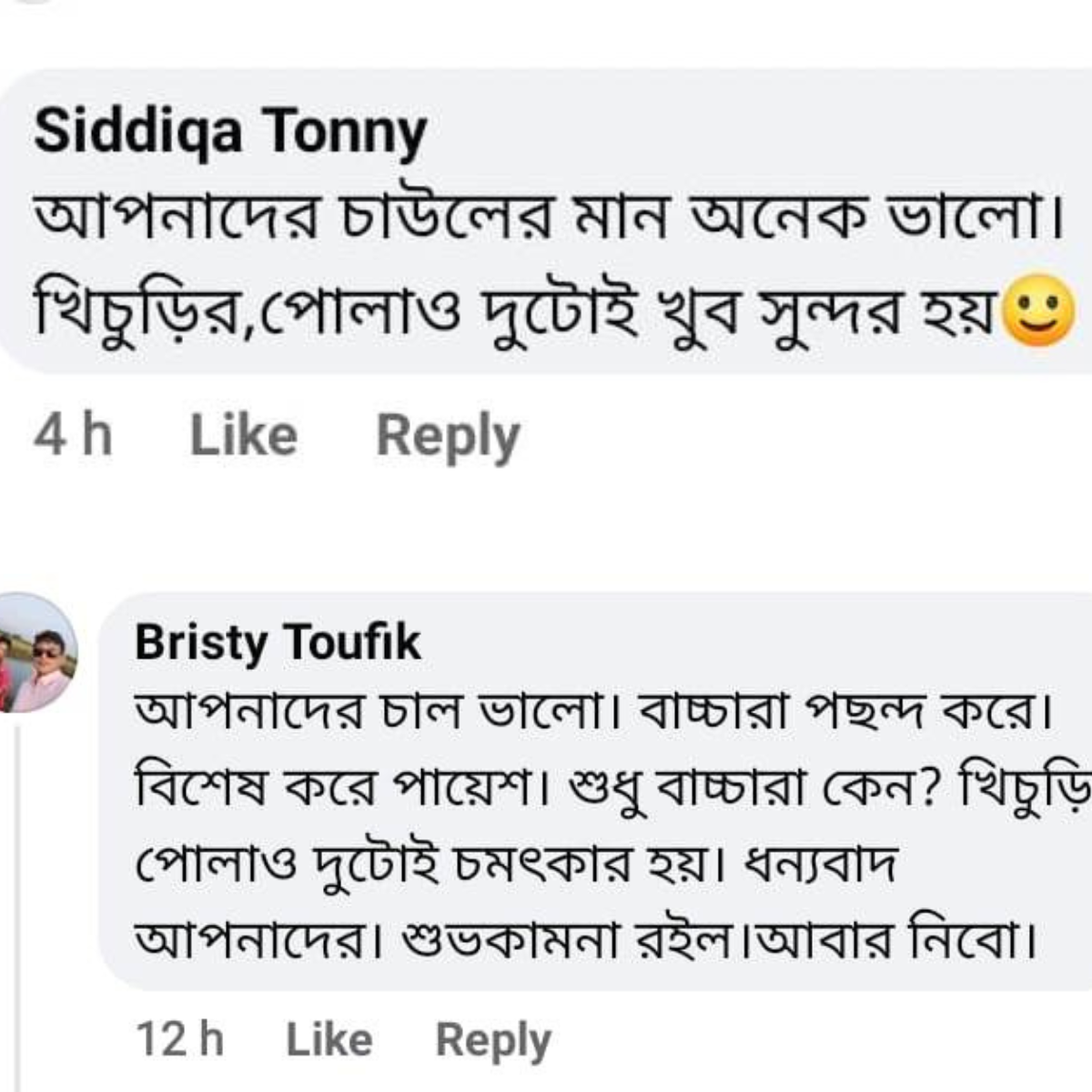
Task: Open Bristy Toufik's profile picture
Action: [x=36, y=653]
